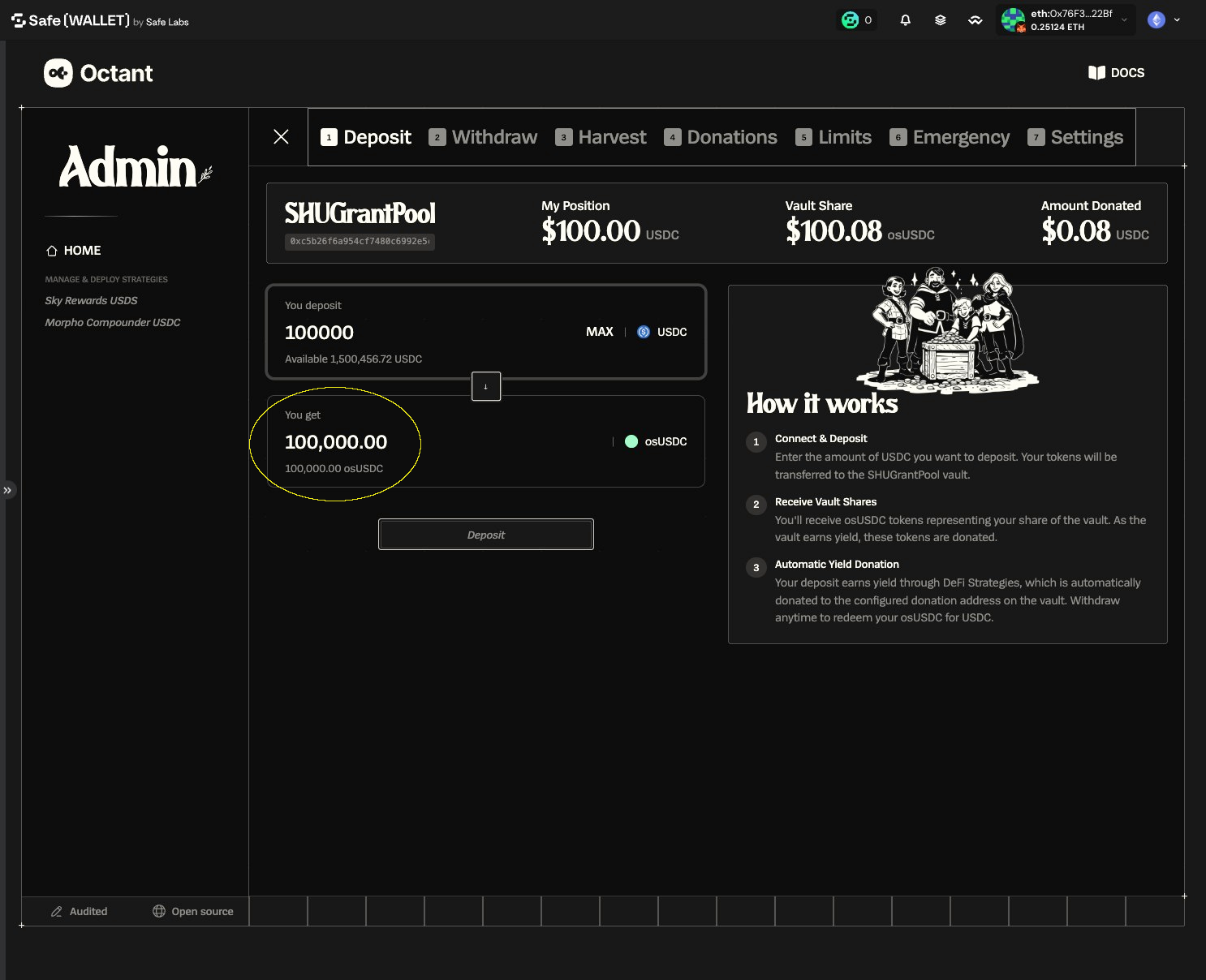Click the Audited pen icon
The width and height of the screenshot is (1206, 980).
[x=56, y=911]
